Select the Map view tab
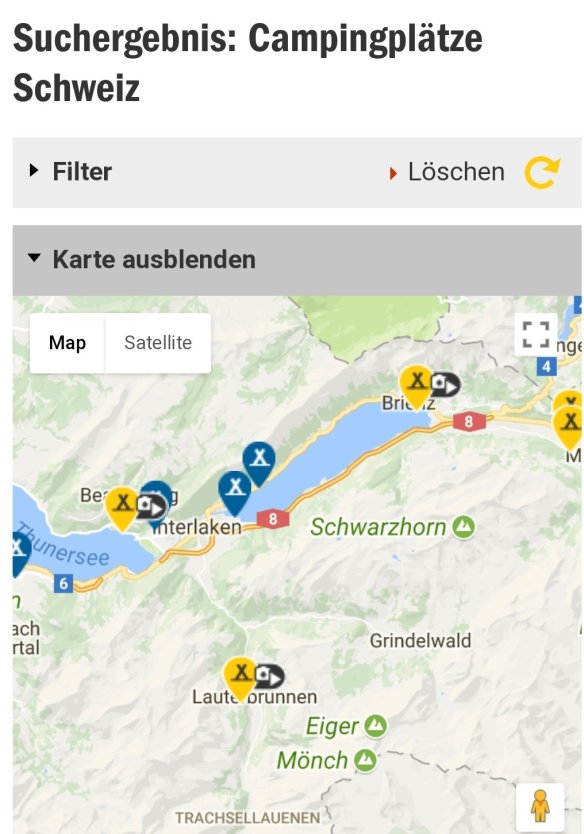Screen dimensions: 584x834 point(68,343)
